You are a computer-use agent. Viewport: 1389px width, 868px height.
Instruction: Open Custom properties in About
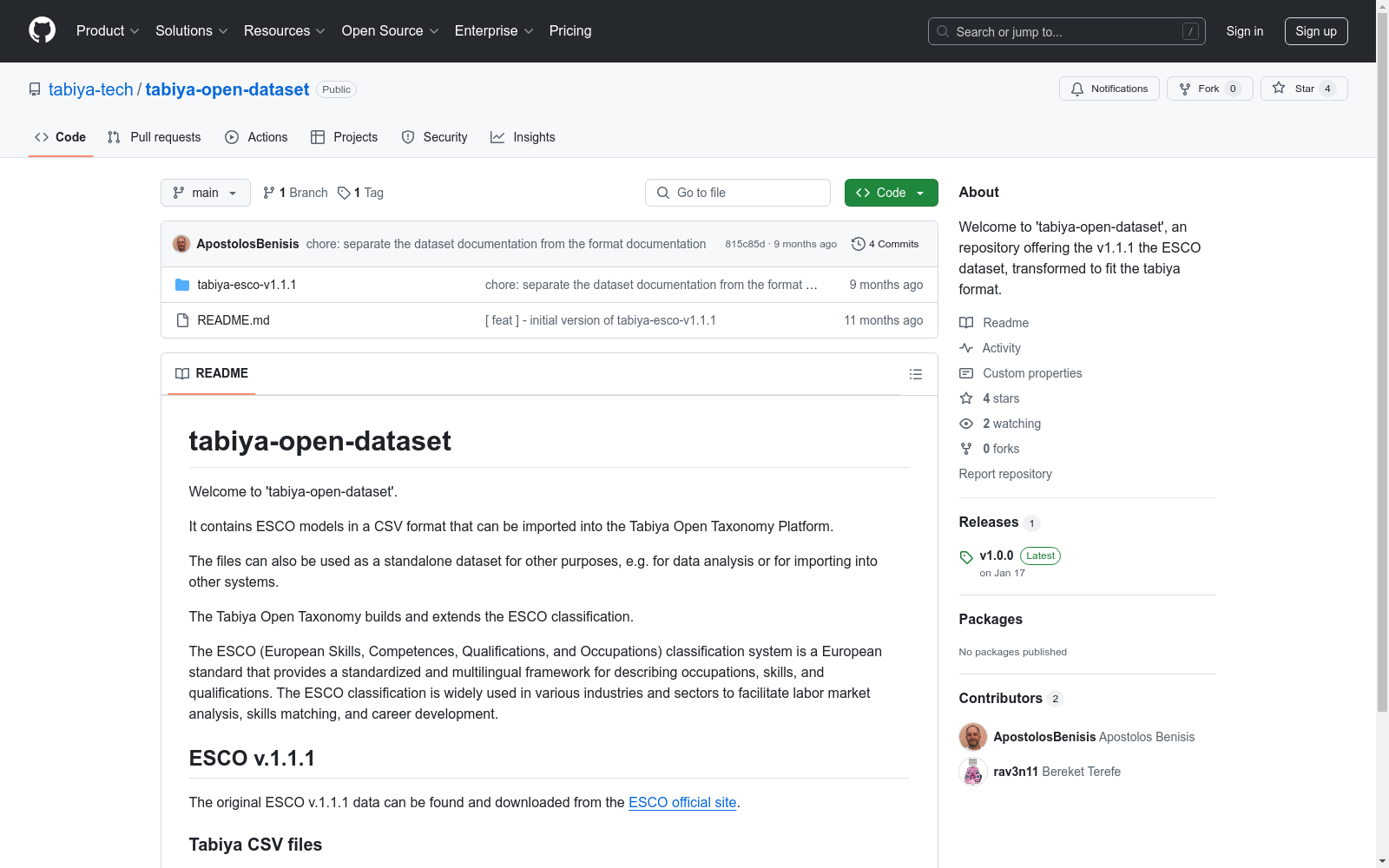pyautogui.click(x=1021, y=373)
